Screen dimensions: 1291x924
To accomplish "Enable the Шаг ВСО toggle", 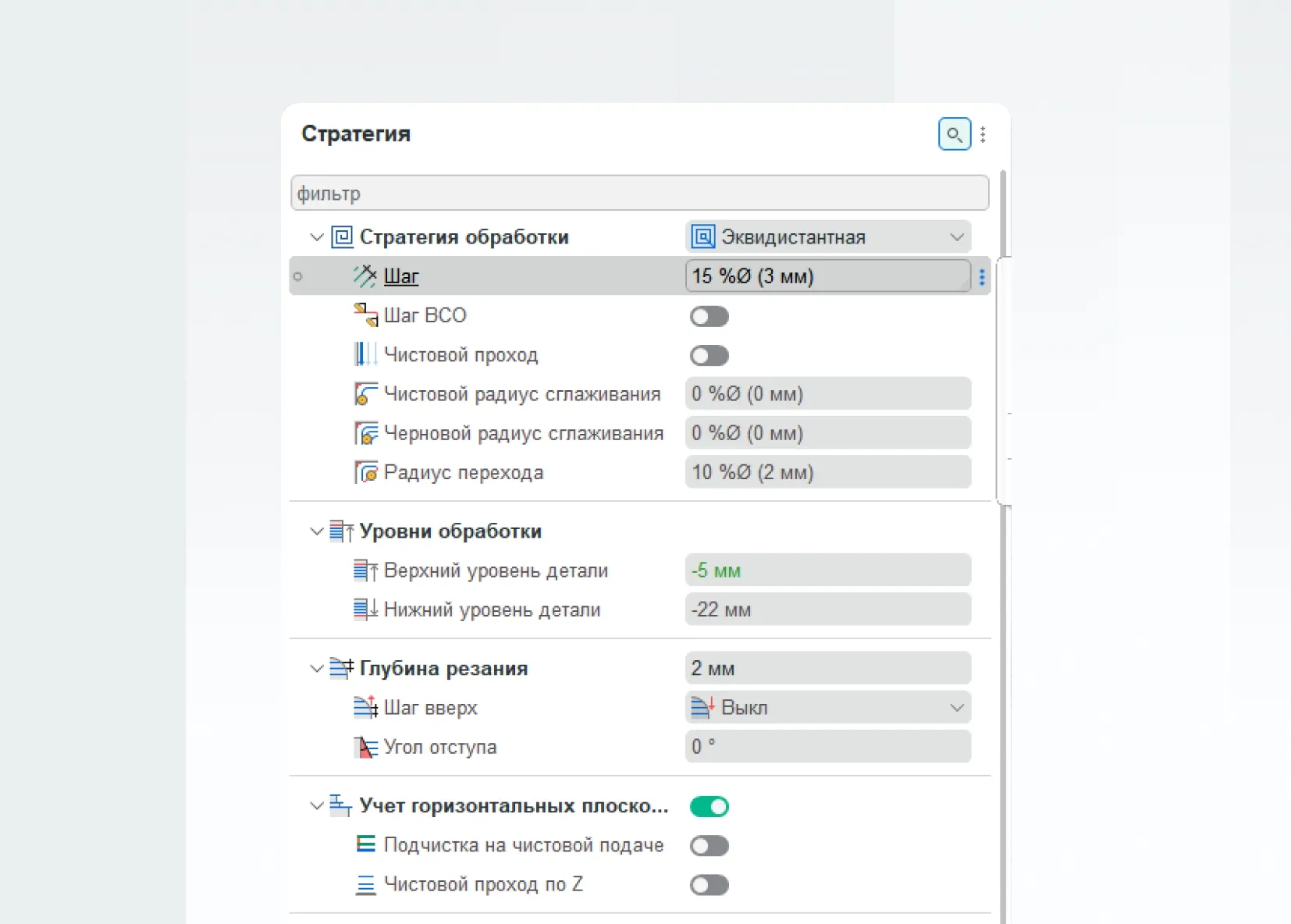I will click(x=709, y=316).
